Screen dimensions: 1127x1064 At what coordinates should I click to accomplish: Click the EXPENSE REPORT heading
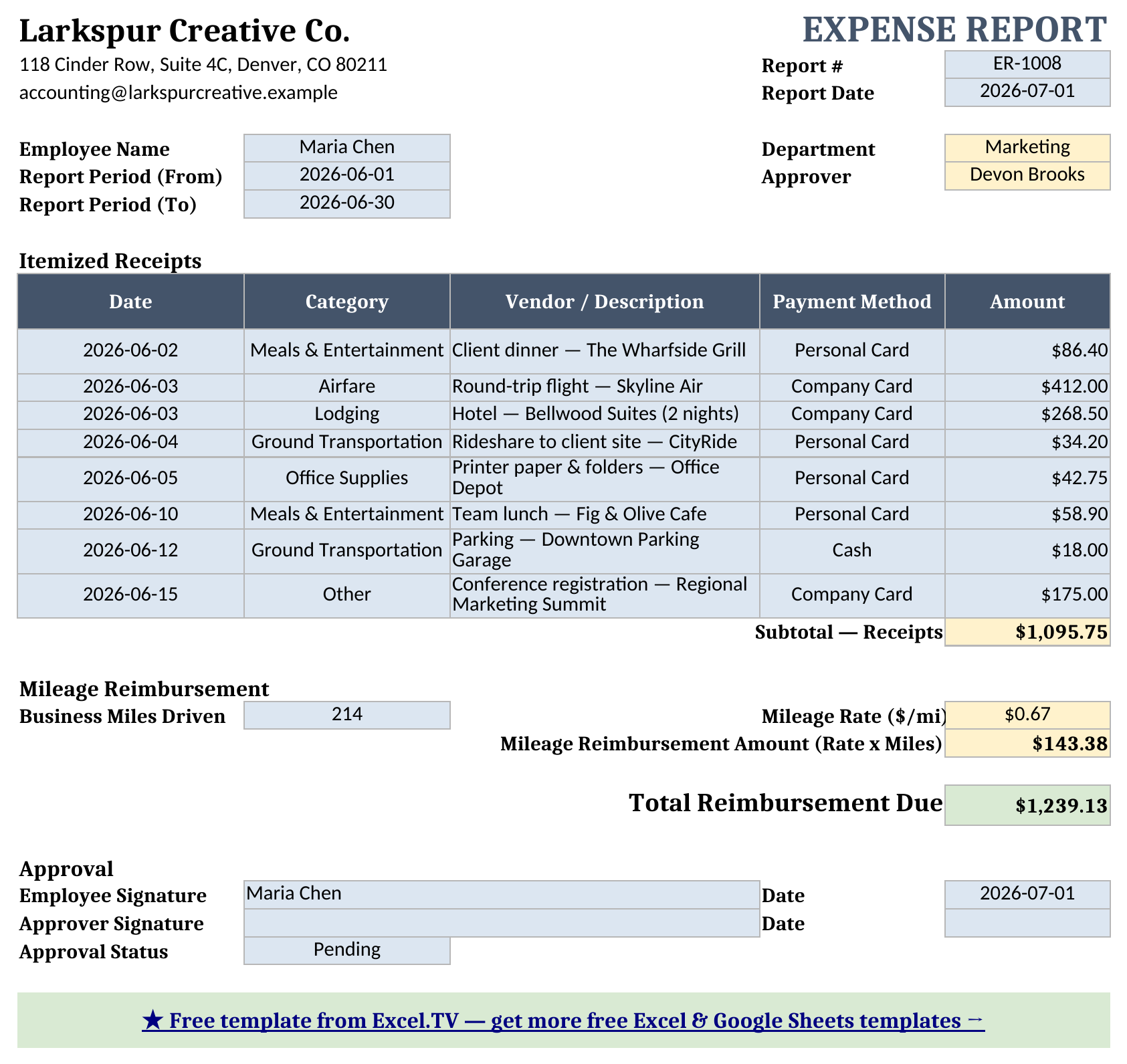pos(954,30)
